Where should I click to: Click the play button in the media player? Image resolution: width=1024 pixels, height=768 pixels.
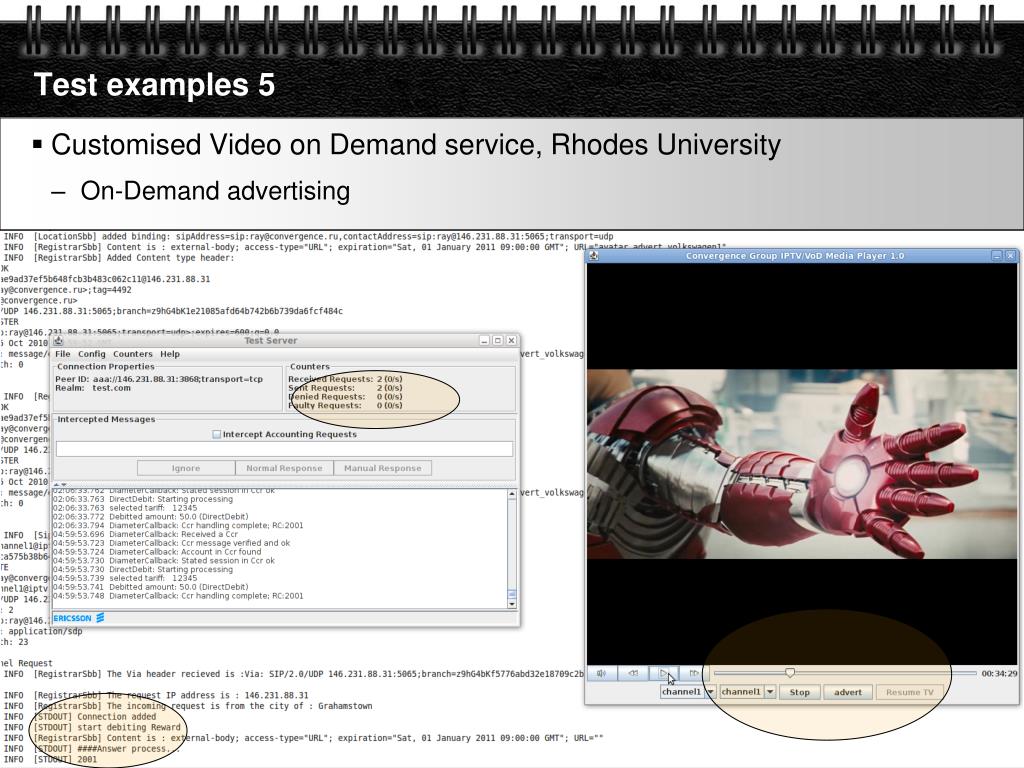664,673
